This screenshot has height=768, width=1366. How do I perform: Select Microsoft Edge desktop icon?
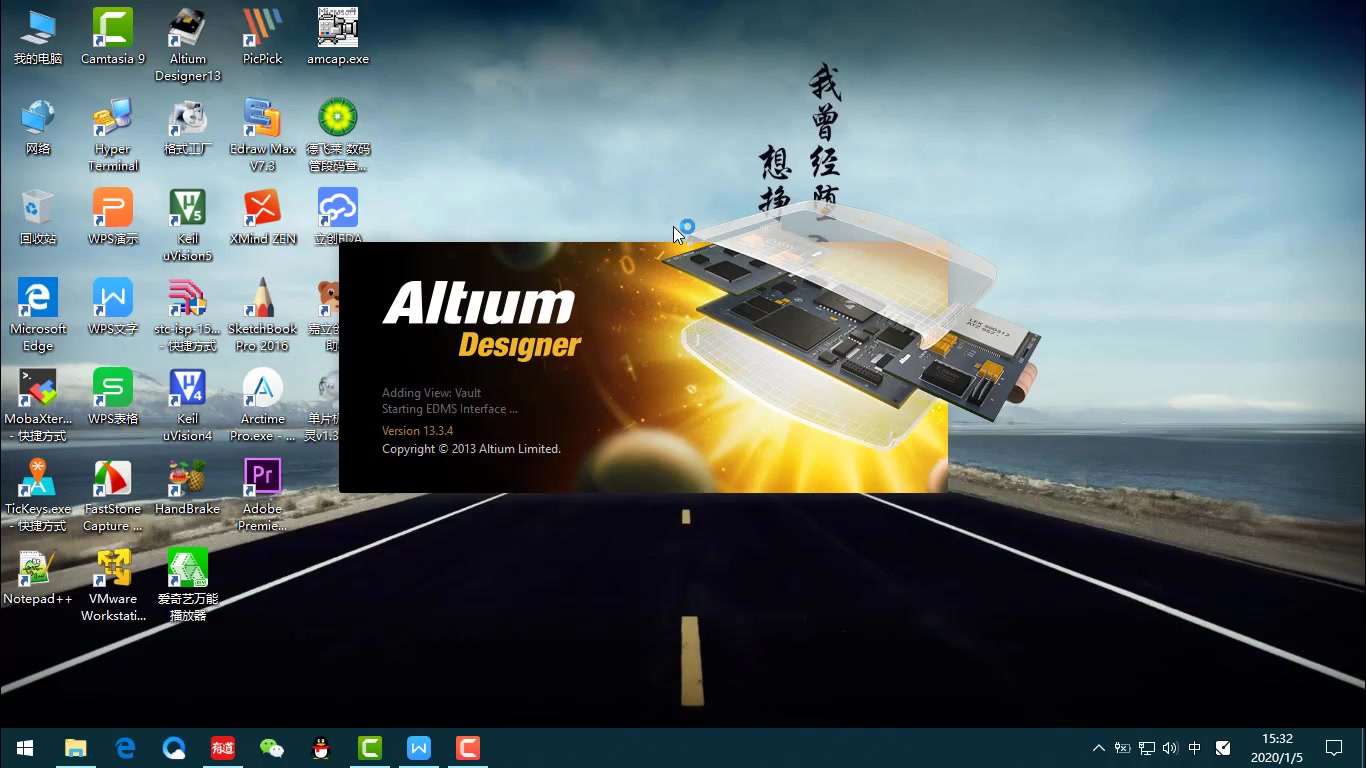tap(38, 315)
